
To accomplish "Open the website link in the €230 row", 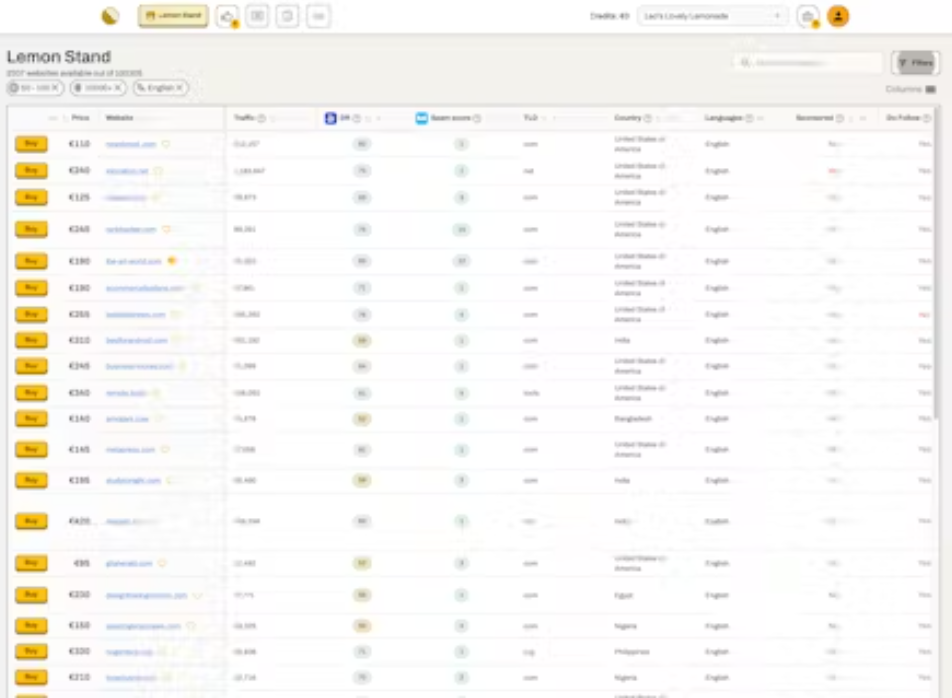I will 146,595.
